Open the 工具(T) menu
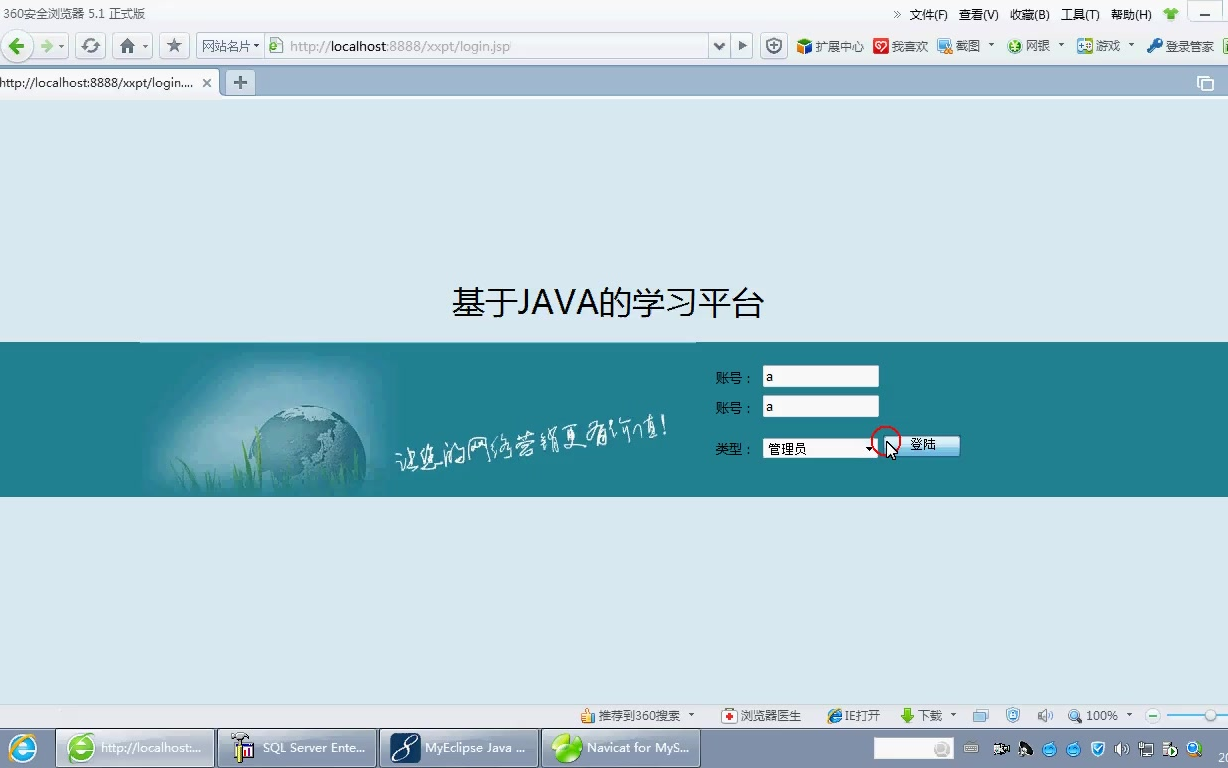 [1080, 14]
